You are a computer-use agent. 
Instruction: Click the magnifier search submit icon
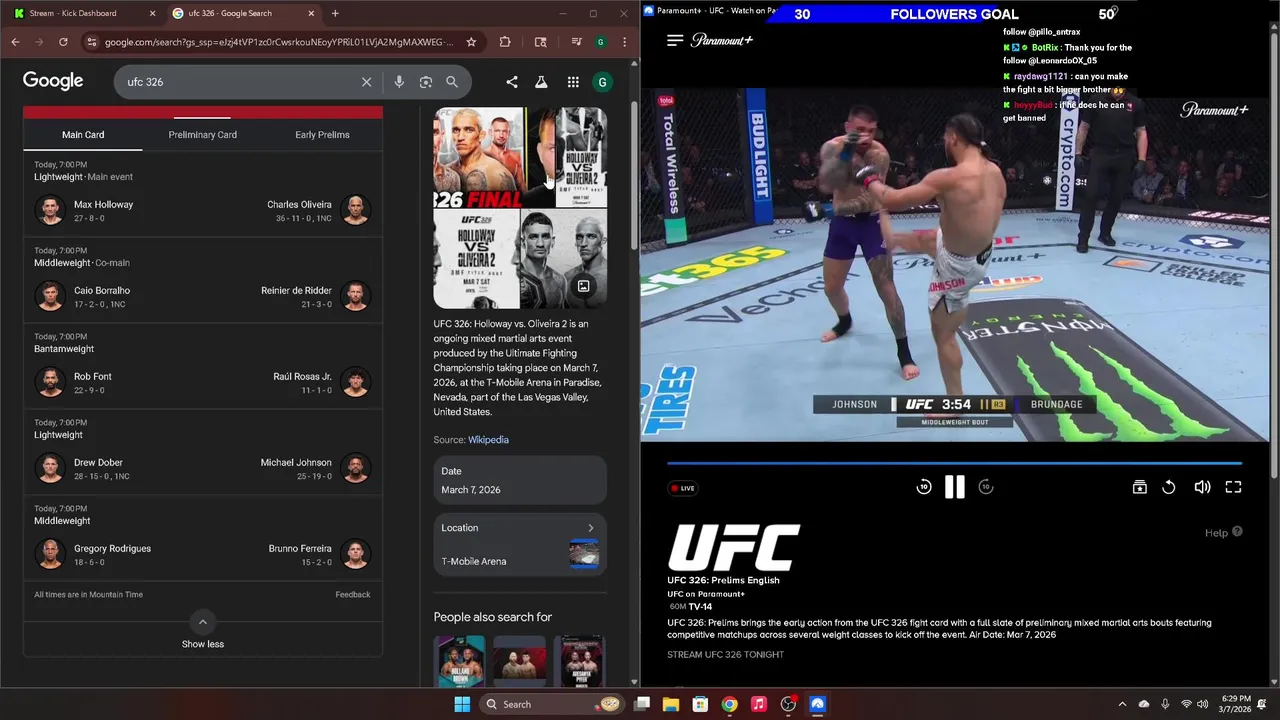[x=452, y=82]
